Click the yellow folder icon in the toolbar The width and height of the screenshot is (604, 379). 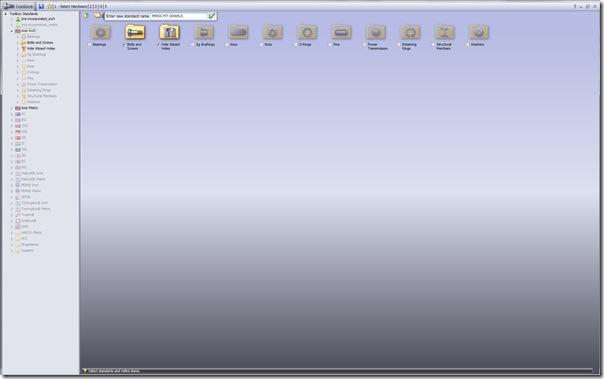tap(97, 15)
